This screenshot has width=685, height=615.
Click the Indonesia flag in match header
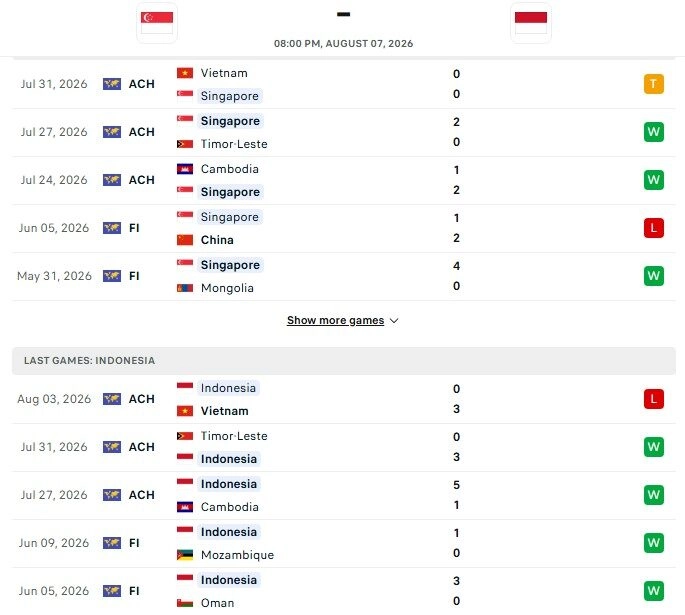[x=531, y=23]
